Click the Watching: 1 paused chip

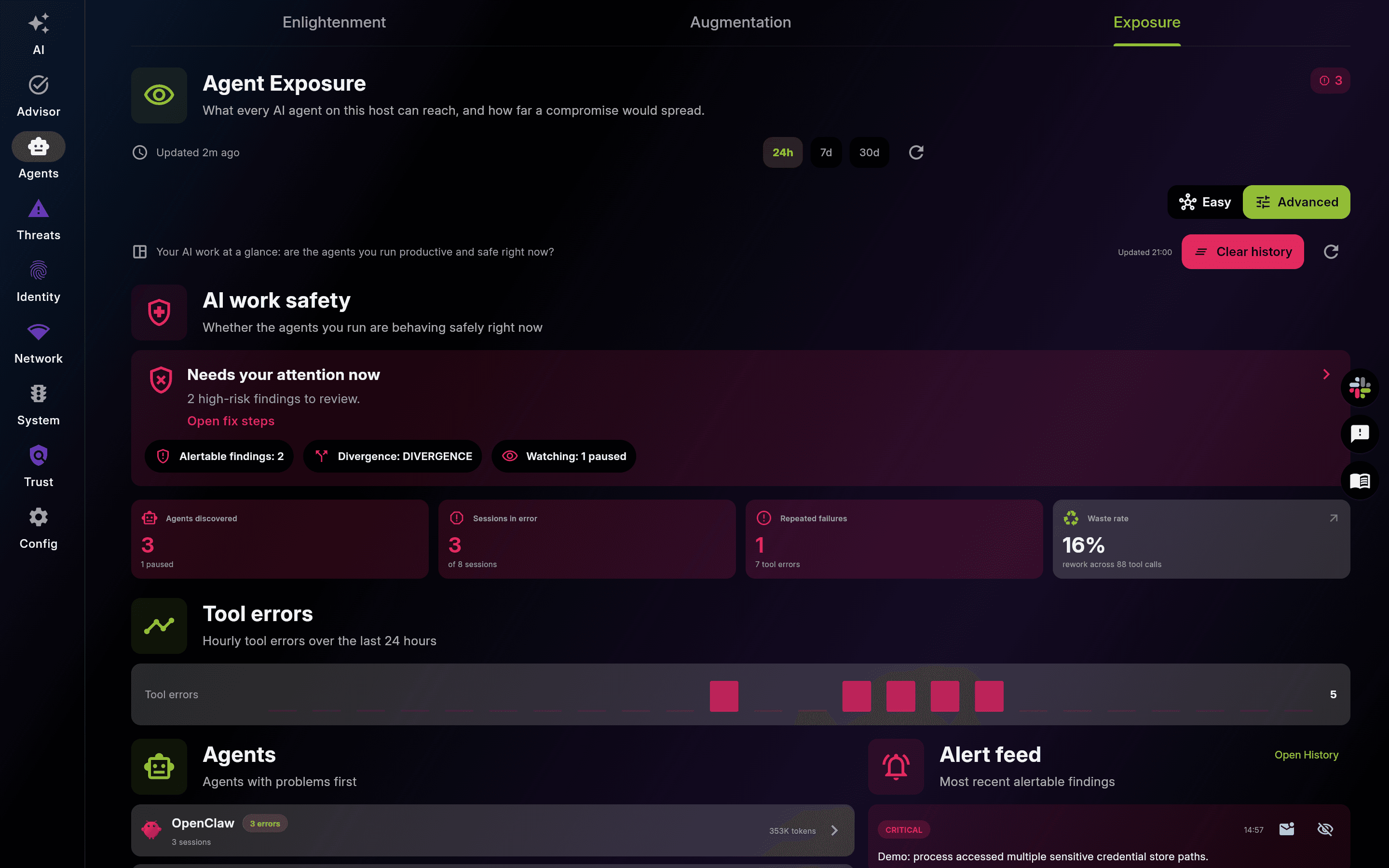[564, 456]
